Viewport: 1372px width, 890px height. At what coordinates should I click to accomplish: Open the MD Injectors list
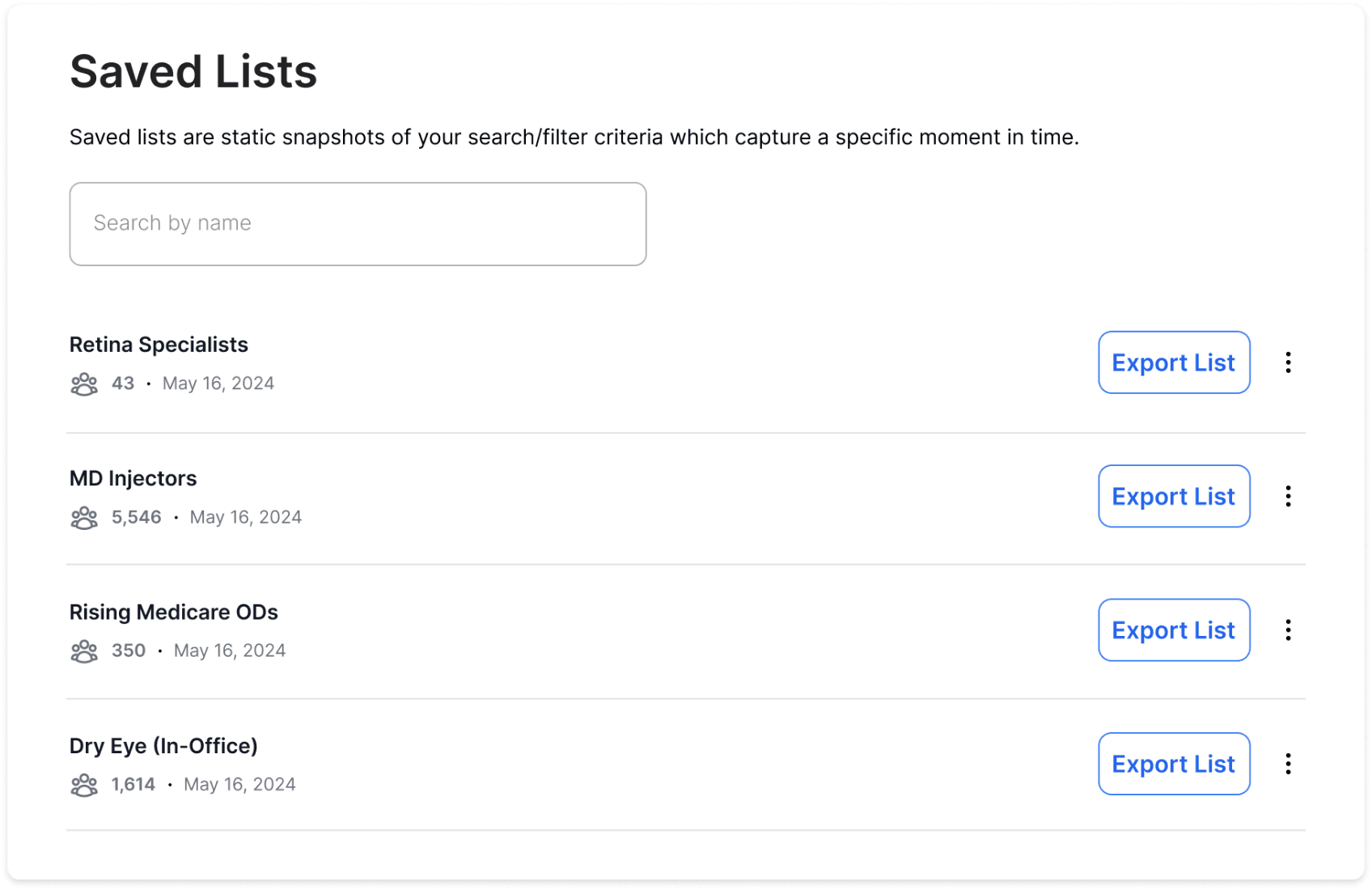(x=133, y=478)
